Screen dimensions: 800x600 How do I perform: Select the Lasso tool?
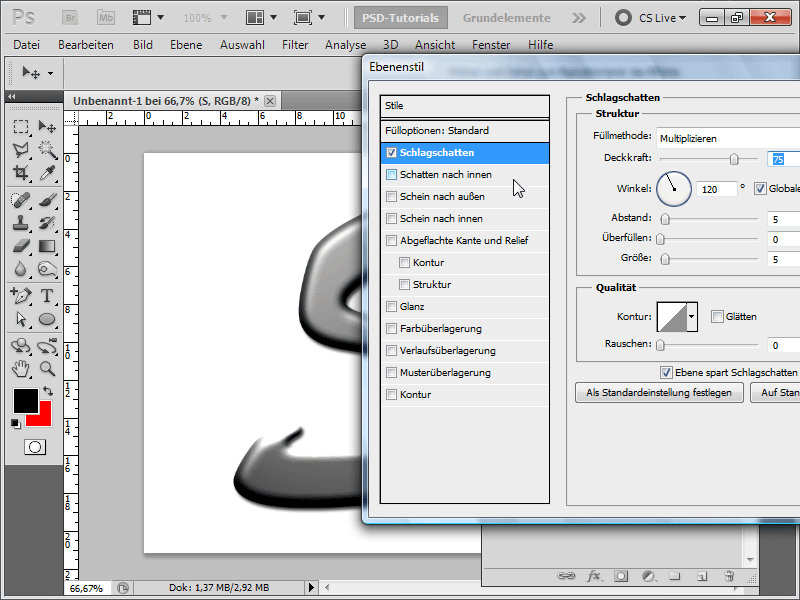click(21, 150)
